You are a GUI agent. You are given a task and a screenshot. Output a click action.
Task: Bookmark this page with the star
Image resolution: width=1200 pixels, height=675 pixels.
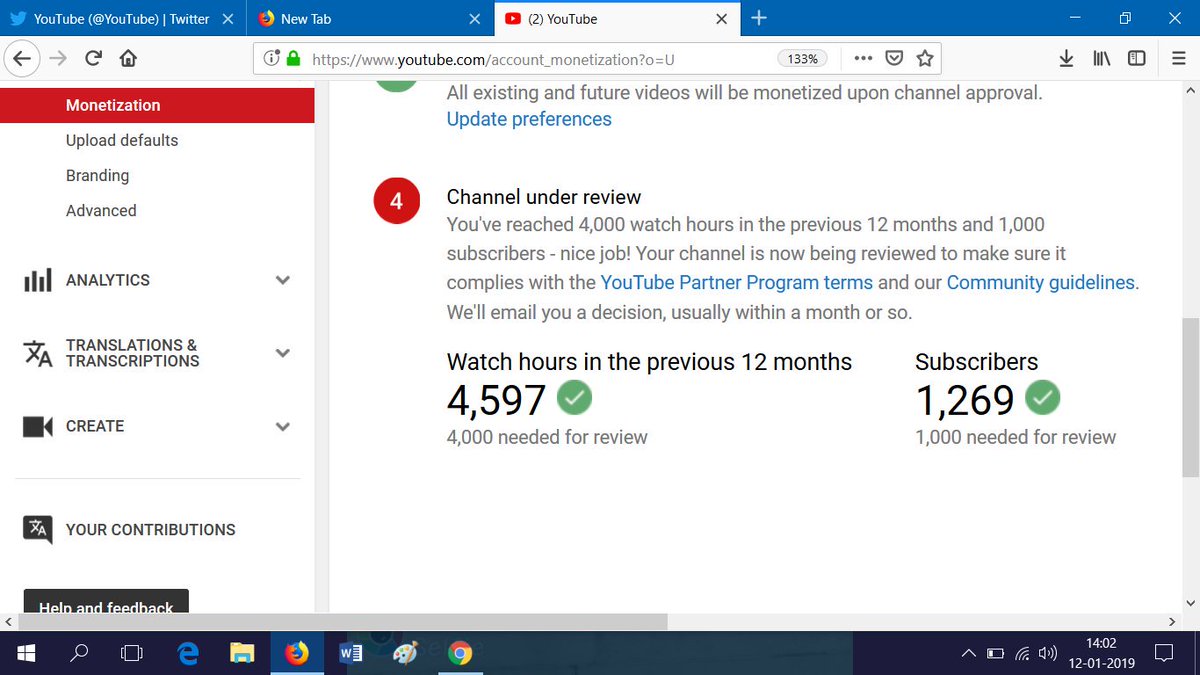[925, 59]
